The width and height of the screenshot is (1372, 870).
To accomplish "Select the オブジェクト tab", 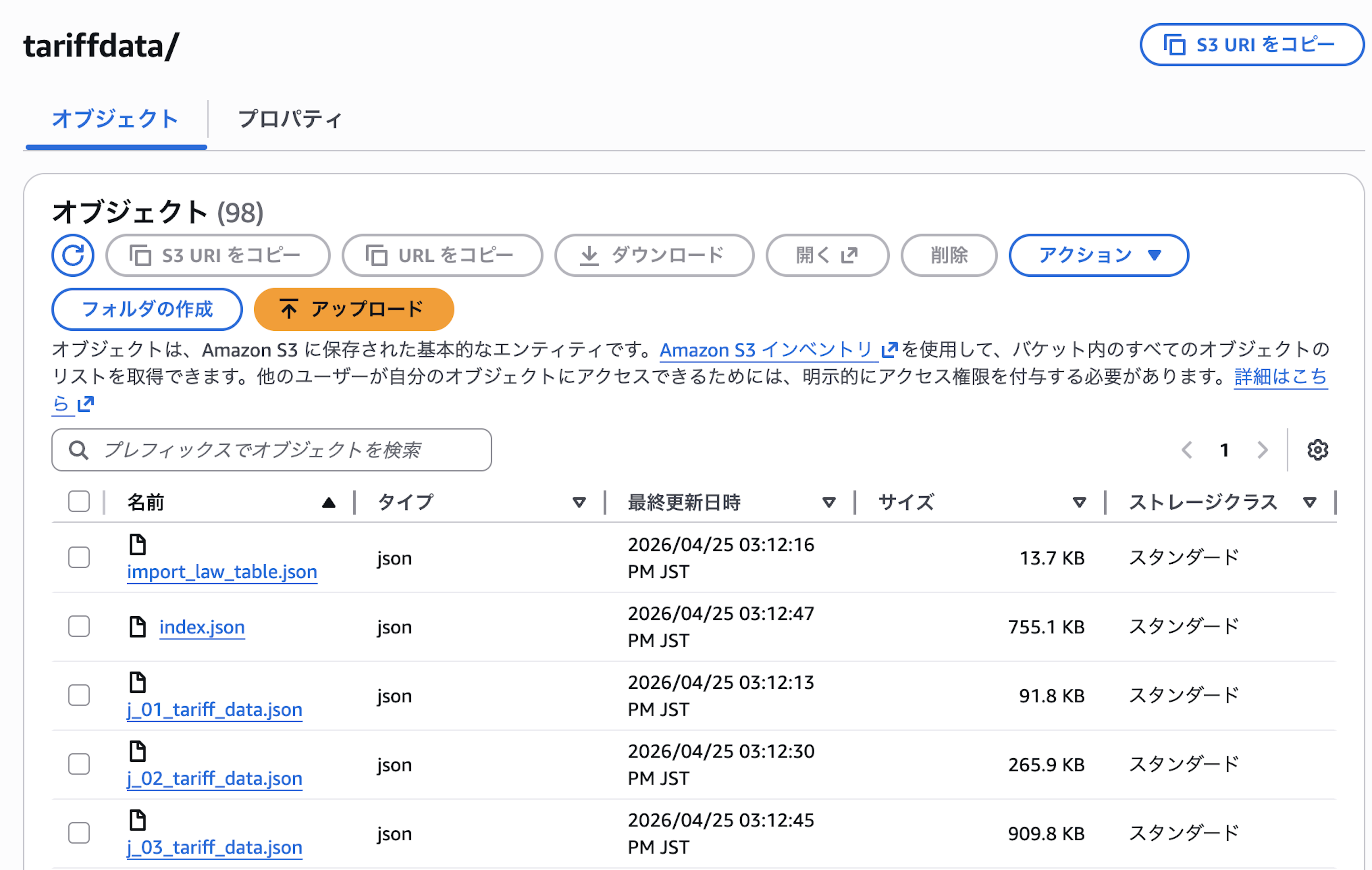I will (x=115, y=119).
